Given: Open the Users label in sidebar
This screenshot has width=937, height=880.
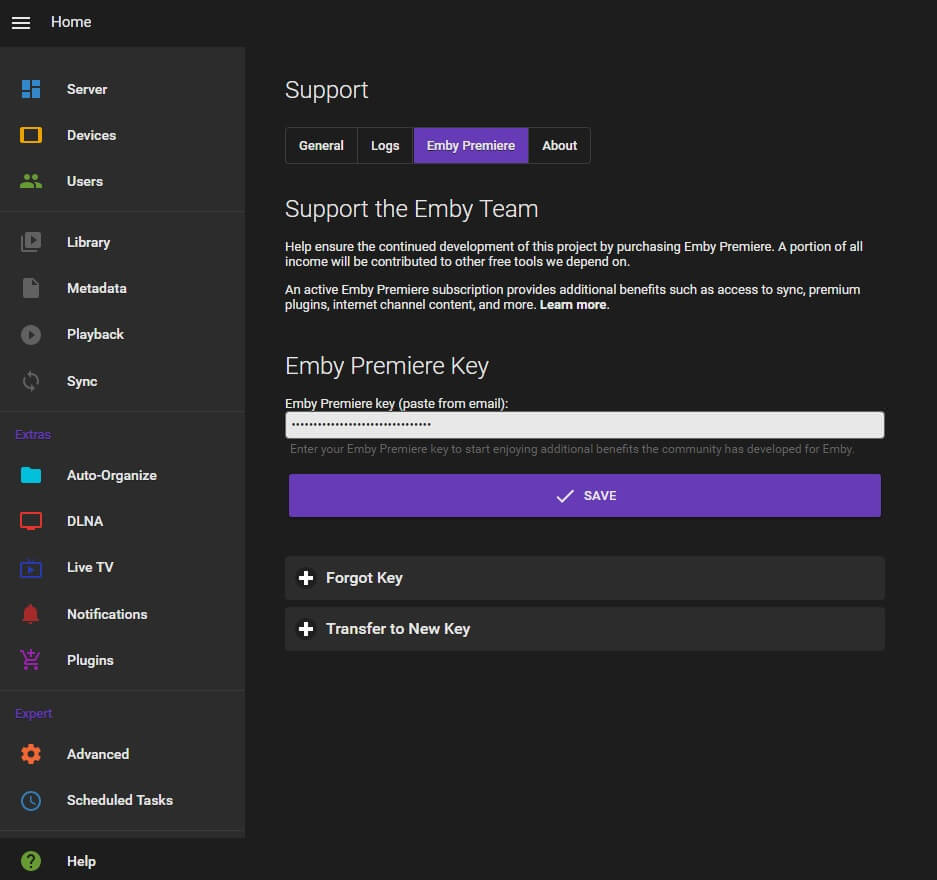Looking at the screenshot, I should pos(85,181).
